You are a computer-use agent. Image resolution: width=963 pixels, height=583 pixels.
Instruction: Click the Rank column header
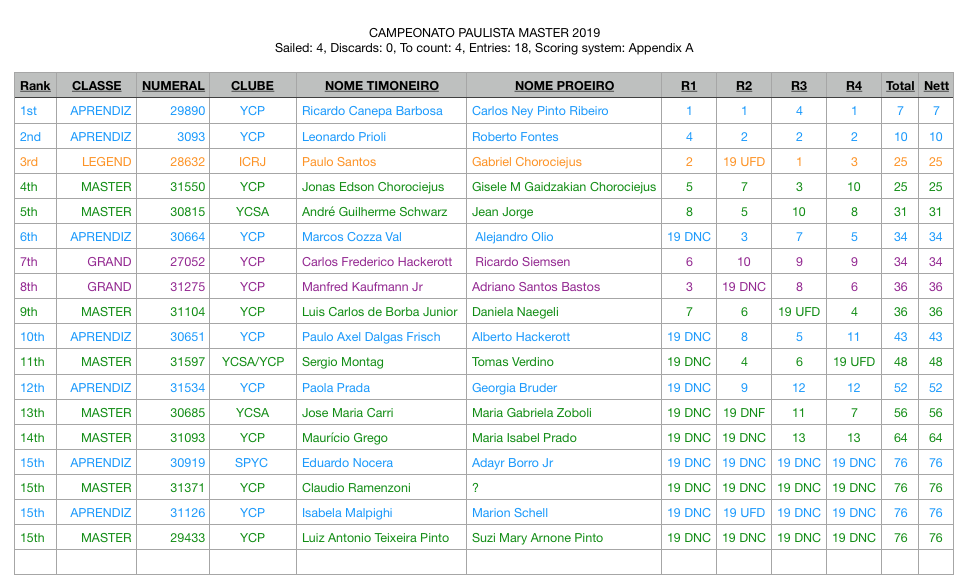tap(35, 86)
